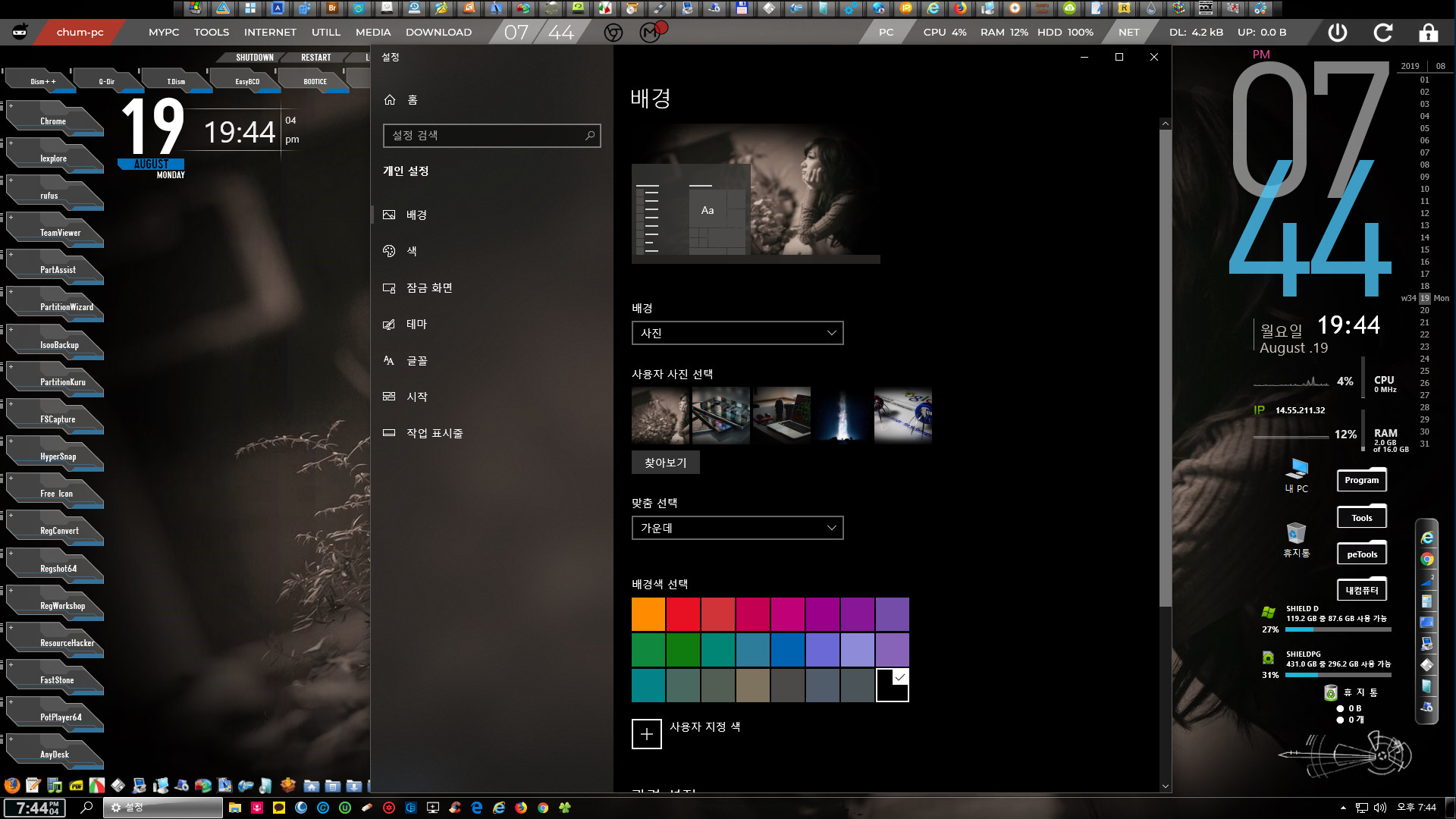1456x819 pixels.
Task: Click the SHUTDOWN tab on desktop widget
Action: 255,58
